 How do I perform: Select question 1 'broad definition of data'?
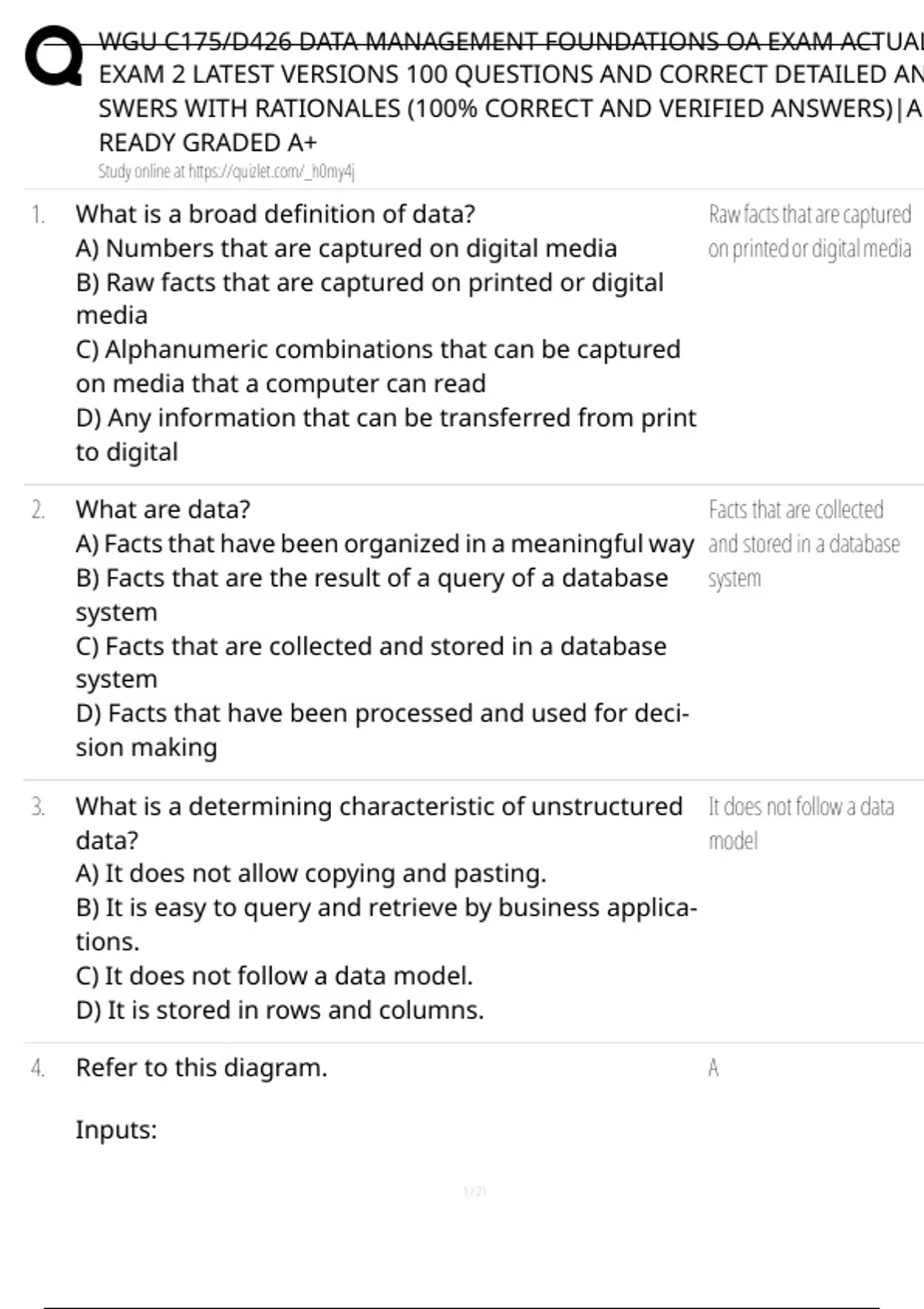275,213
